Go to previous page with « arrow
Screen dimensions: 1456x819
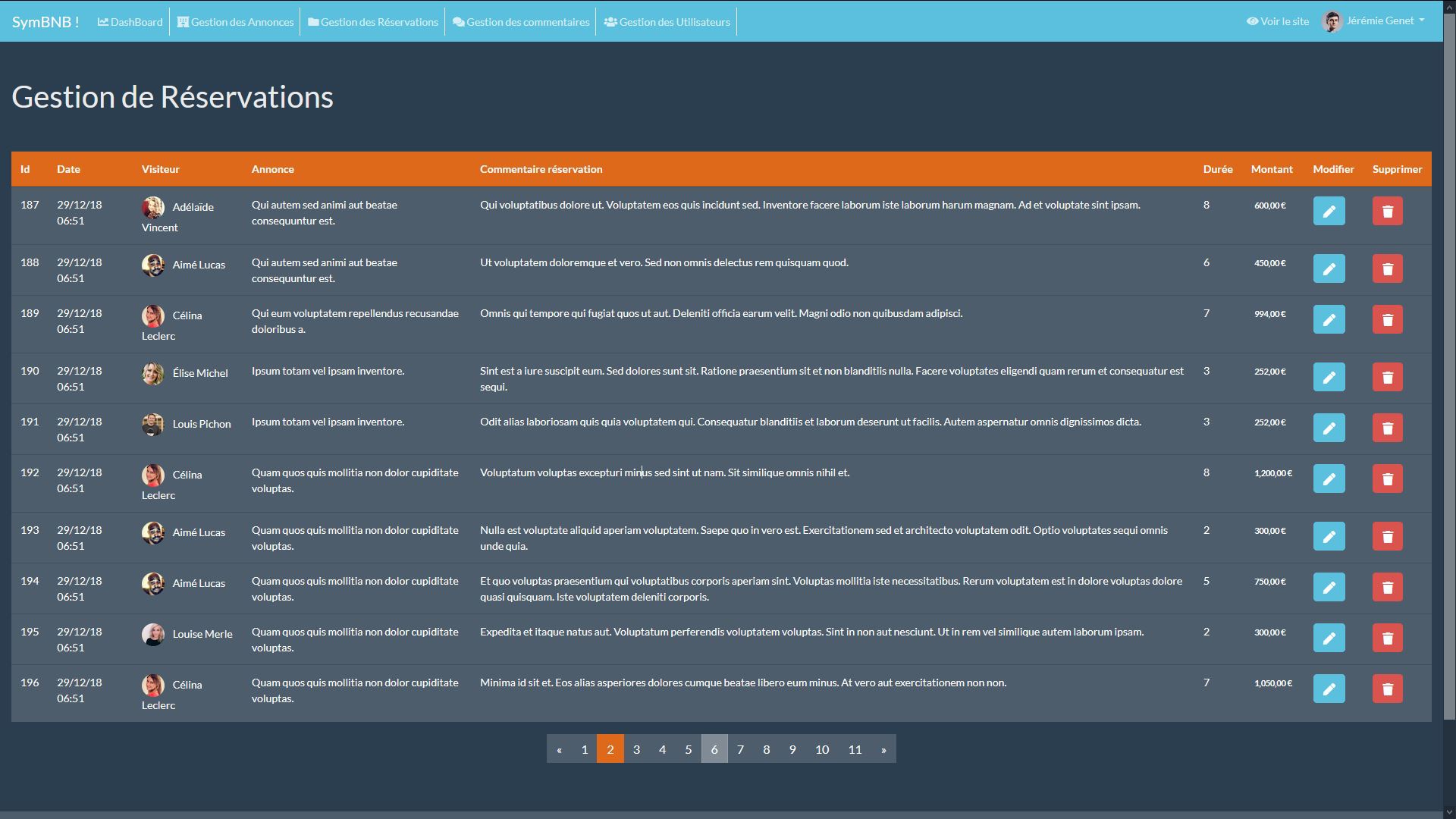tap(559, 749)
